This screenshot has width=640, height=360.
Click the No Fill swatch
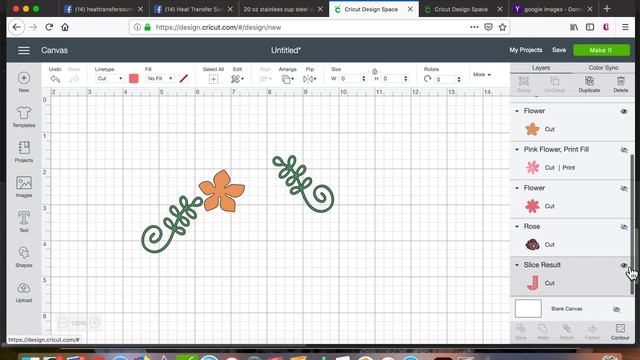tap(184, 78)
